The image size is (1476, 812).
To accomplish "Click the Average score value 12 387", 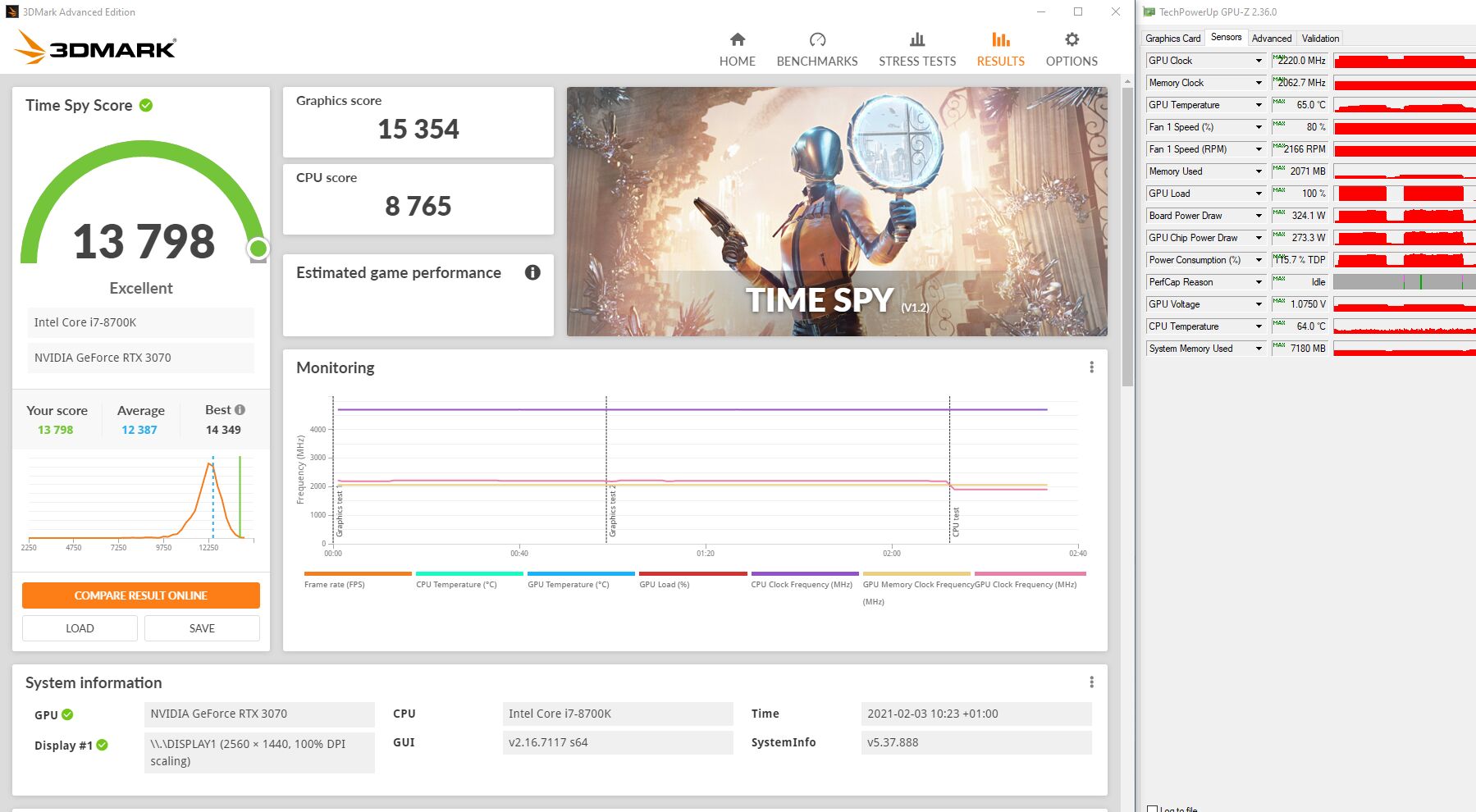I will [x=139, y=430].
